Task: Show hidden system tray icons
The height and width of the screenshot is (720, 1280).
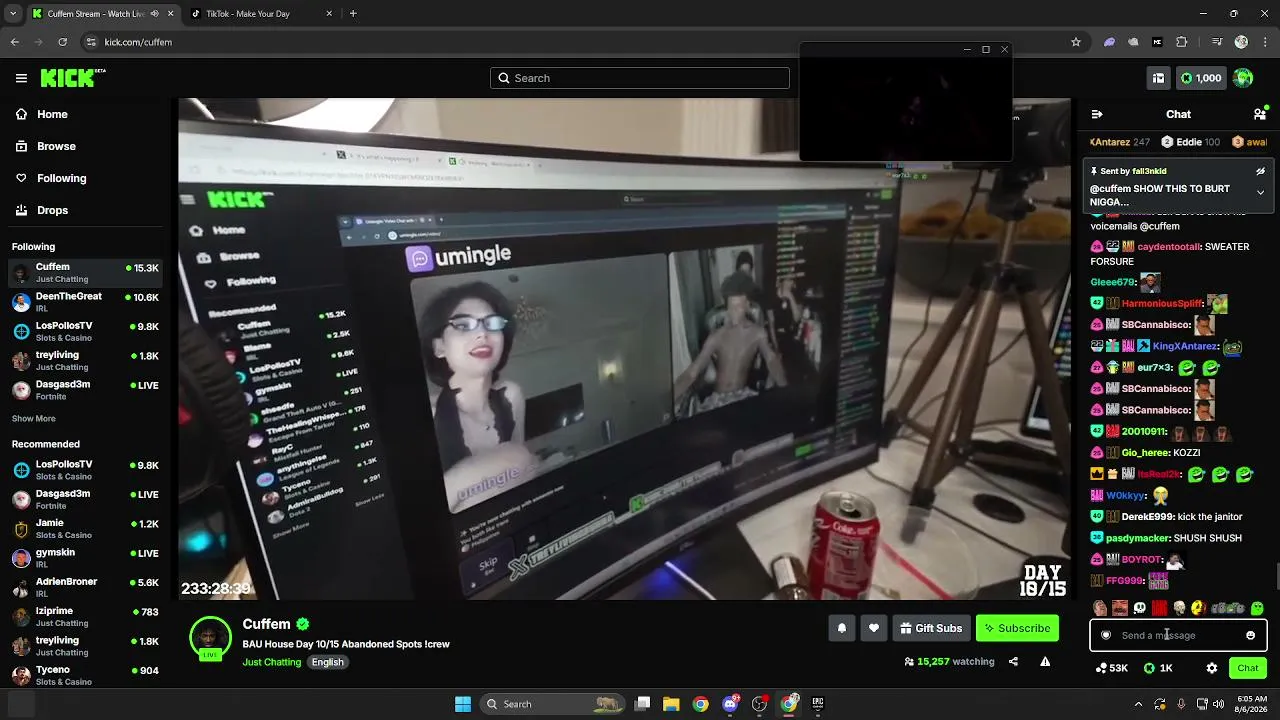Action: click(1138, 704)
